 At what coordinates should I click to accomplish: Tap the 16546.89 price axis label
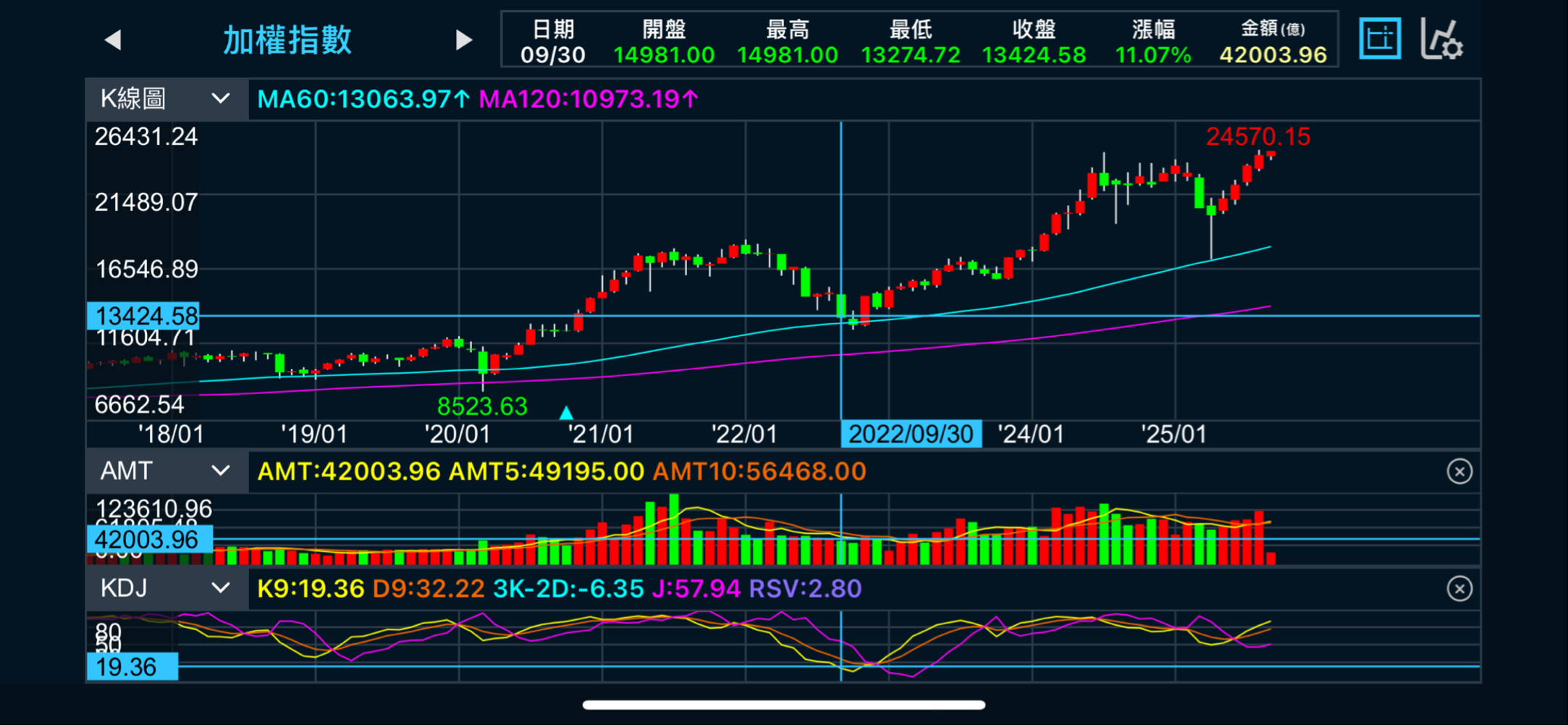click(x=146, y=269)
